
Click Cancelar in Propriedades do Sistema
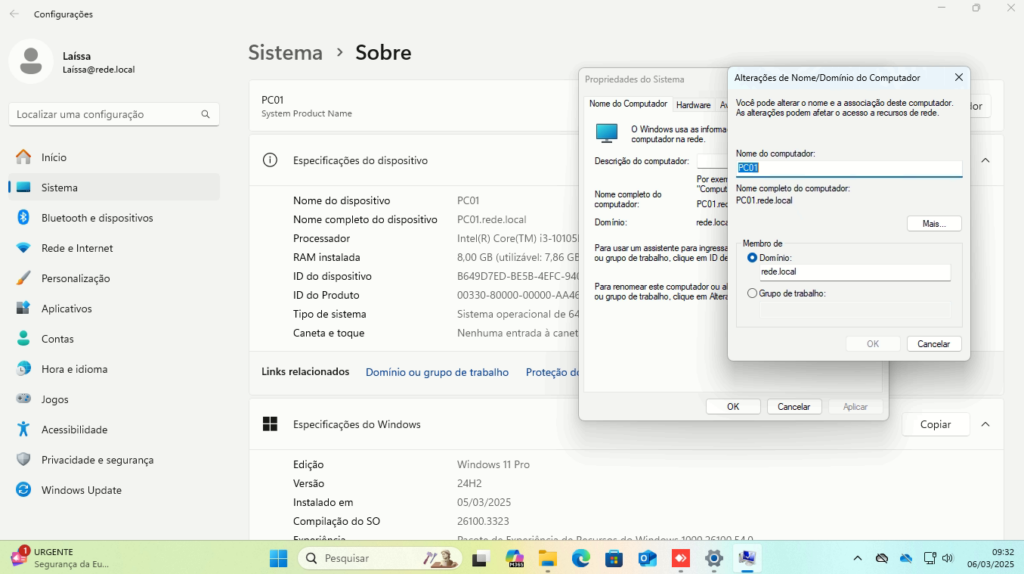click(793, 407)
